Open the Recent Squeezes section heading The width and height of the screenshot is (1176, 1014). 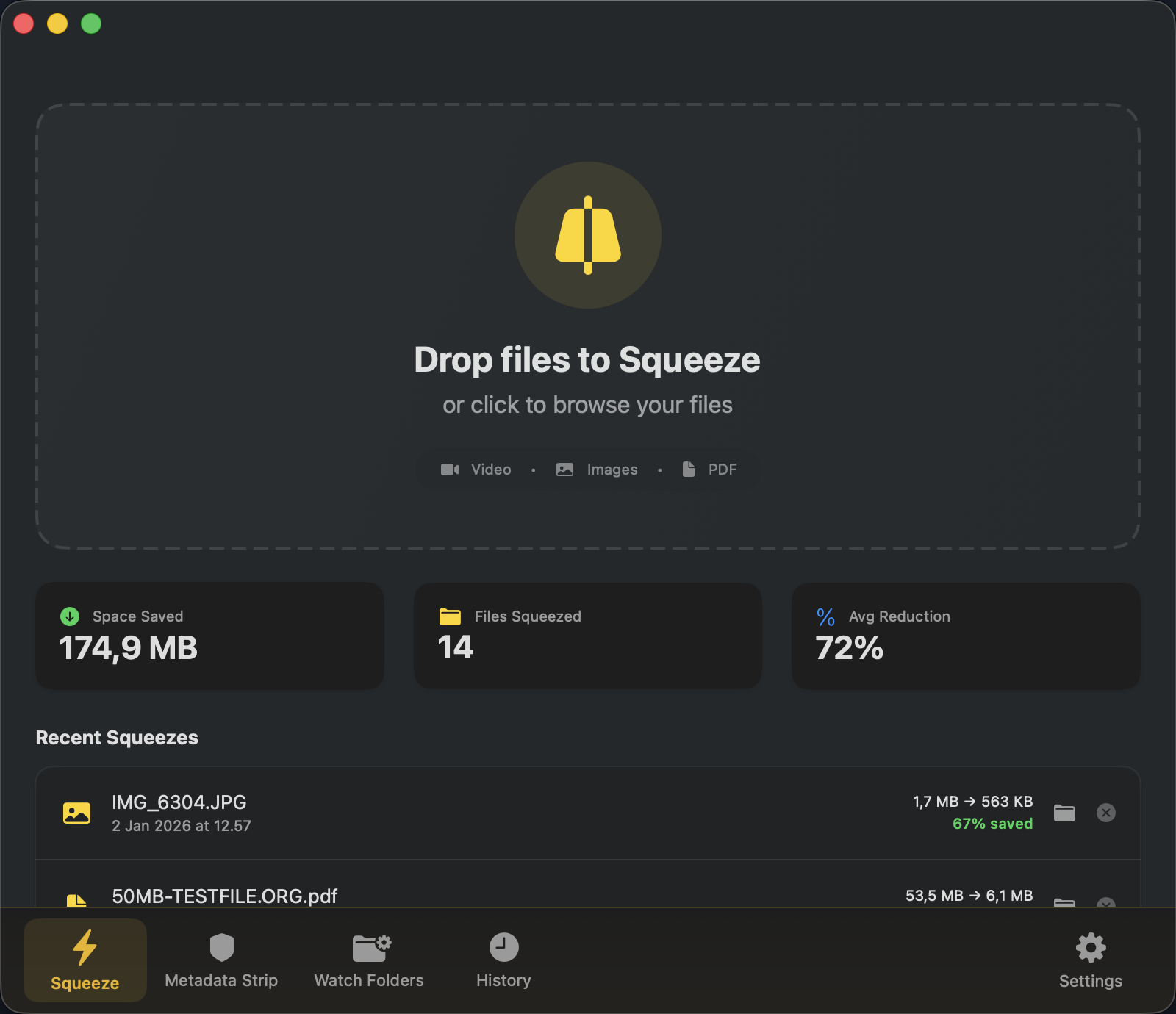pyautogui.click(x=117, y=738)
